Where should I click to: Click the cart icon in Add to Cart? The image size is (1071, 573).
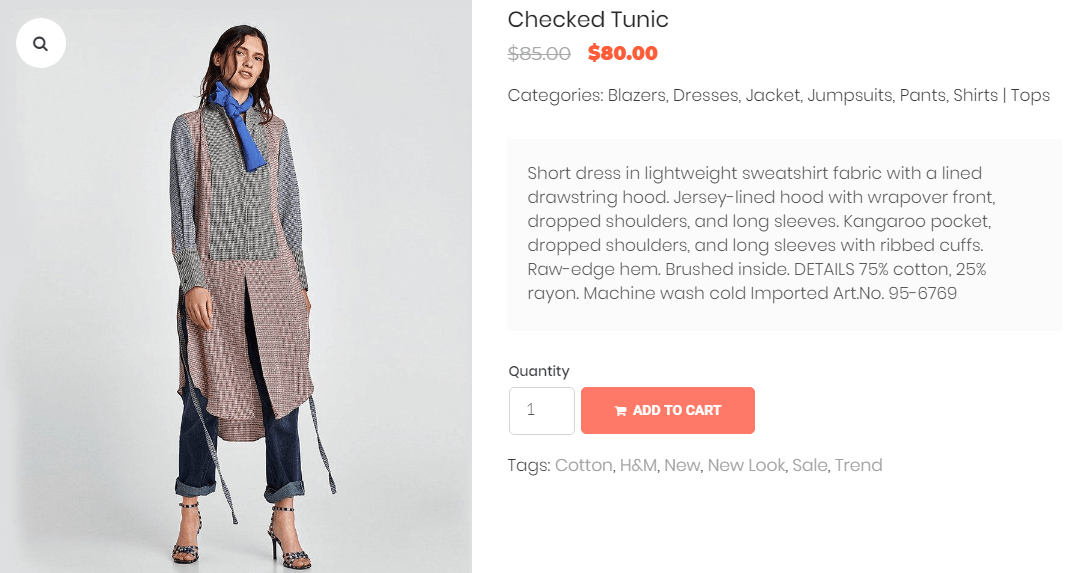[x=620, y=411]
